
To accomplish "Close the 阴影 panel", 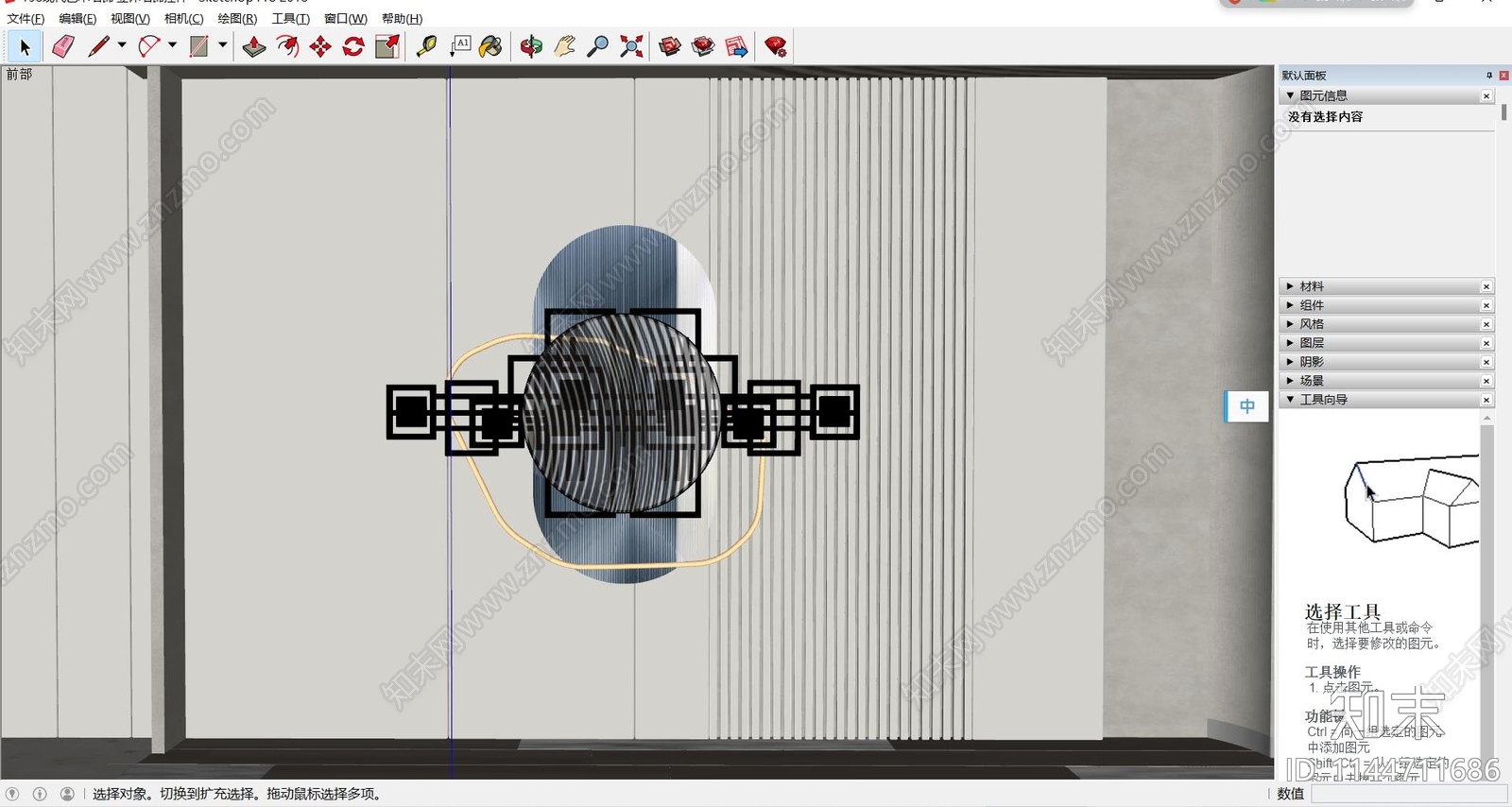I will [1486, 362].
